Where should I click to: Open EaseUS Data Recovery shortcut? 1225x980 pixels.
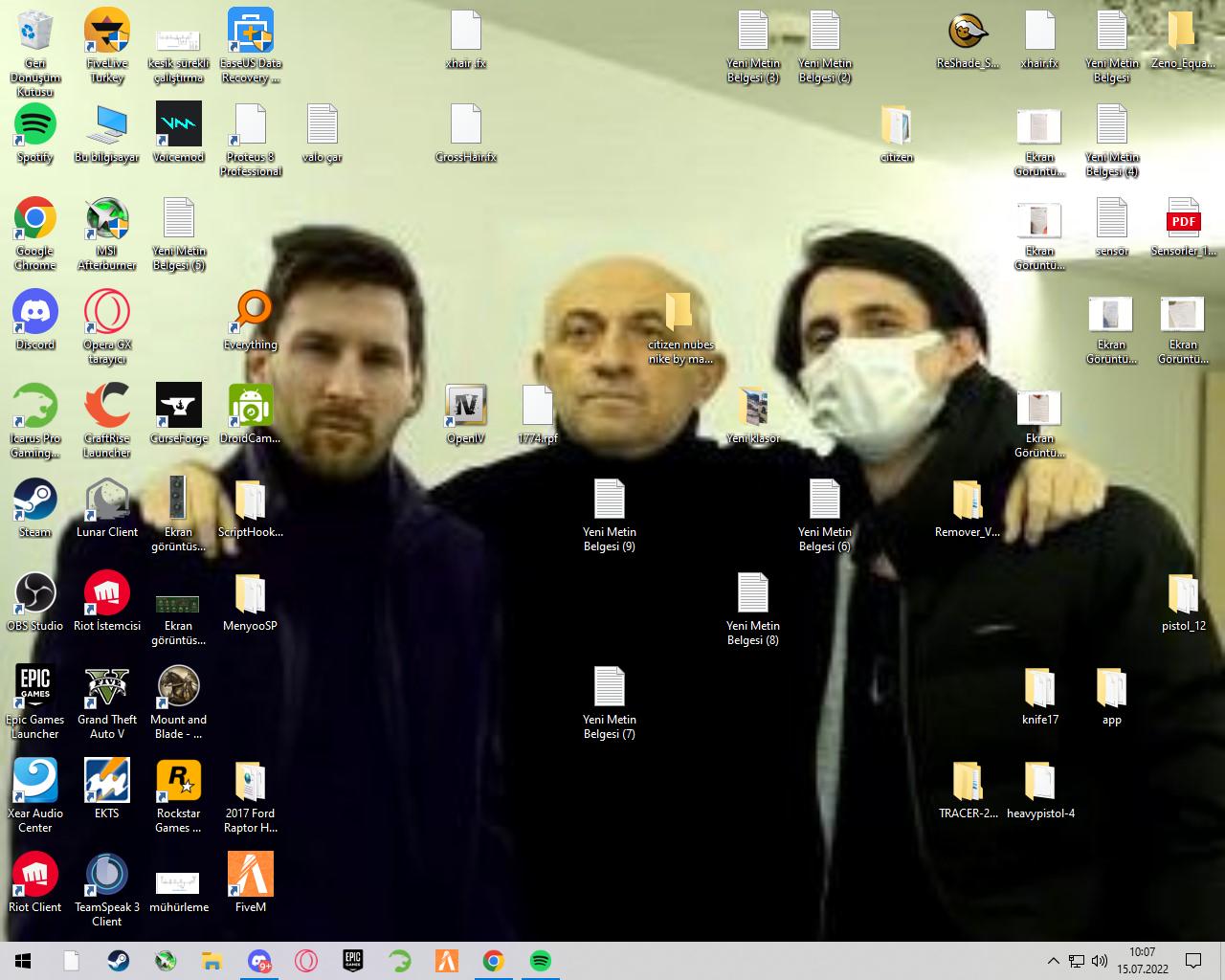[251, 45]
